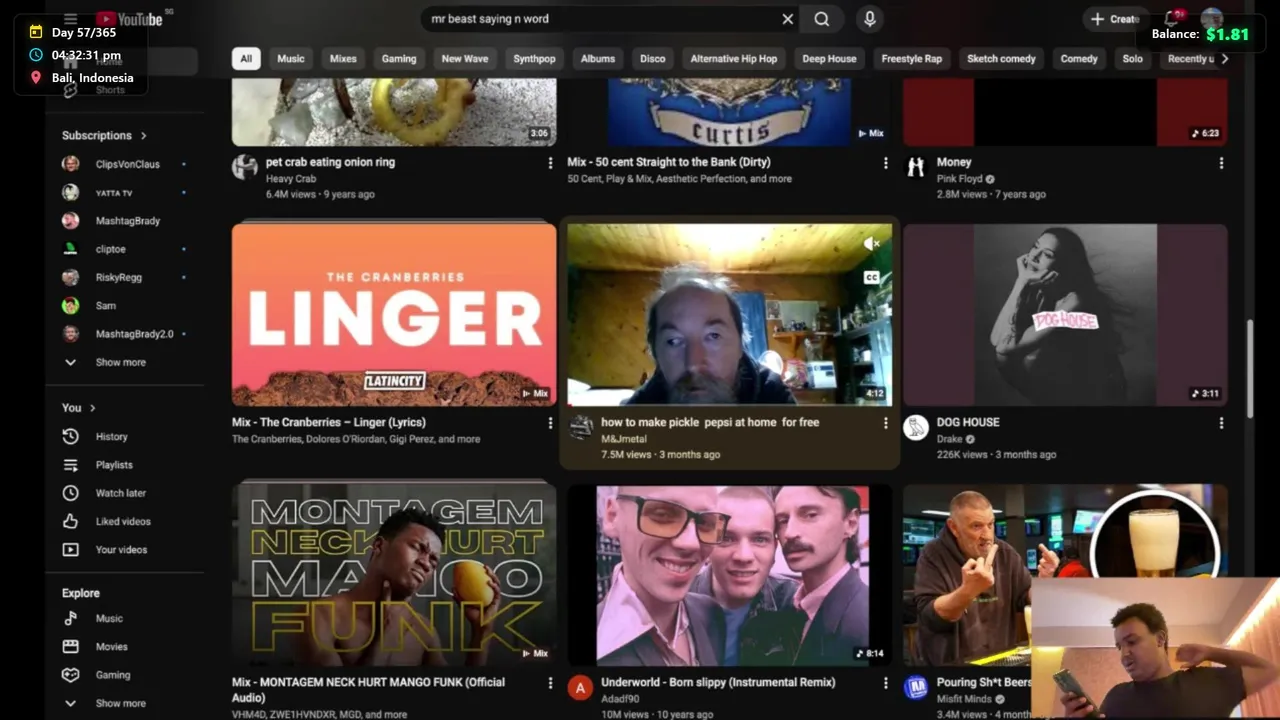This screenshot has height=720, width=1280.
Task: Click the magnifier search button
Action: coord(821,19)
